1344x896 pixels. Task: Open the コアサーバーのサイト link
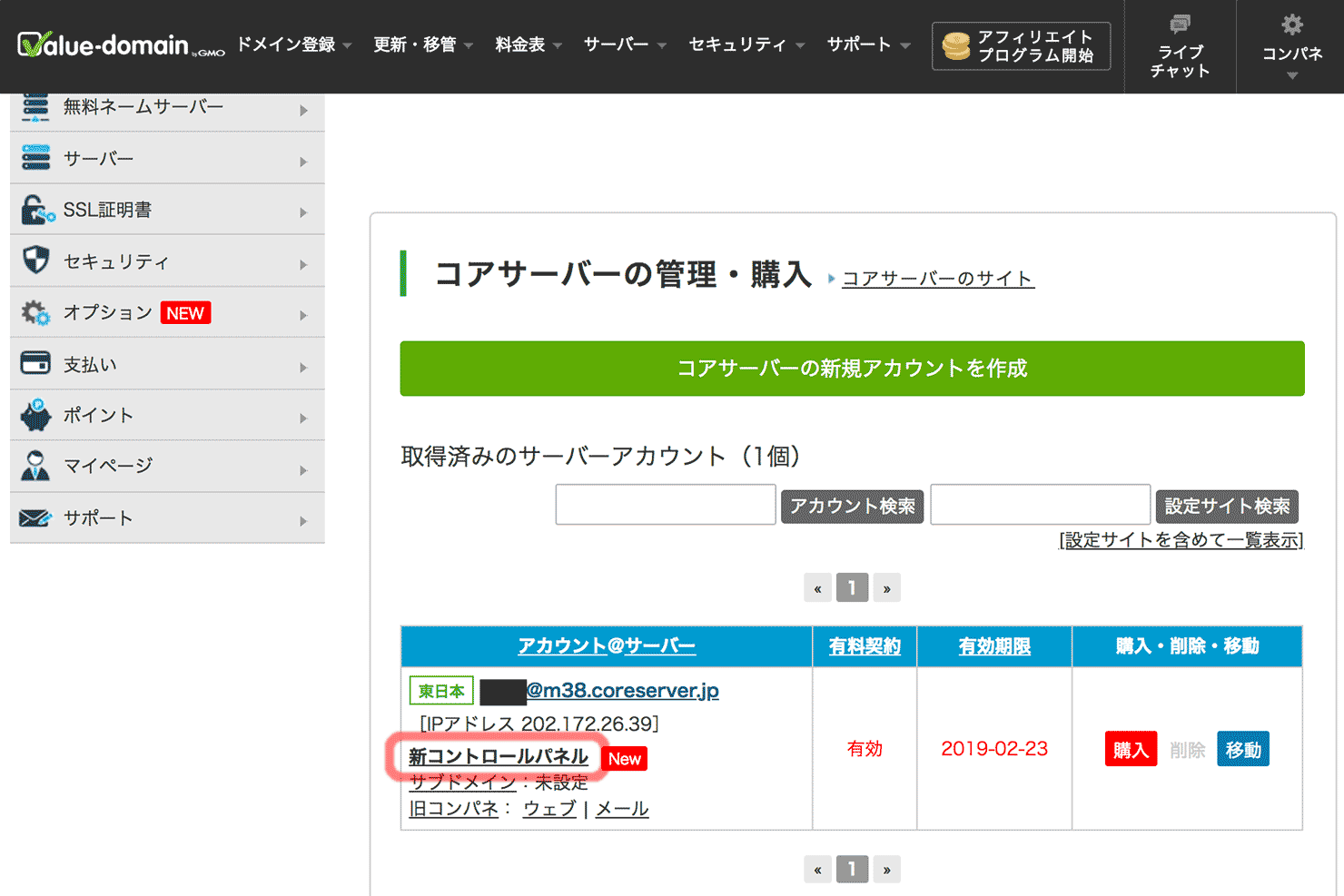coord(938,279)
